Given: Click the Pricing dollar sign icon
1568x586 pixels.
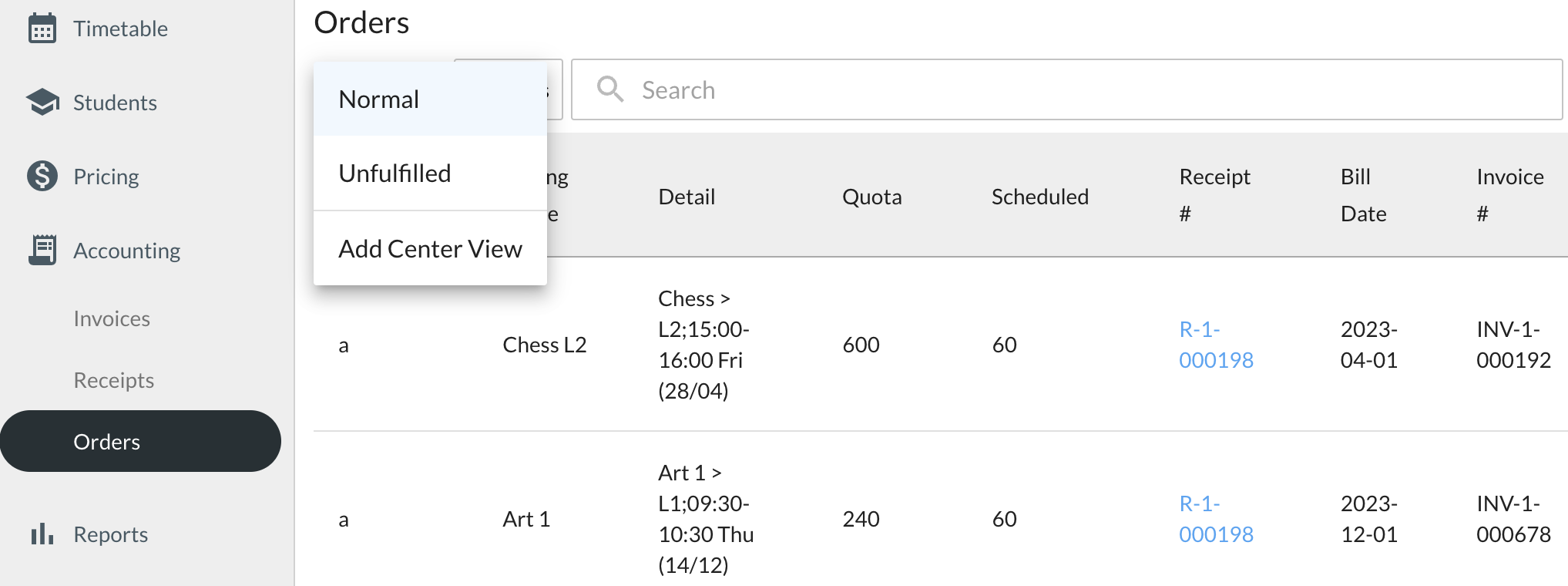Looking at the screenshot, I should click(x=42, y=177).
